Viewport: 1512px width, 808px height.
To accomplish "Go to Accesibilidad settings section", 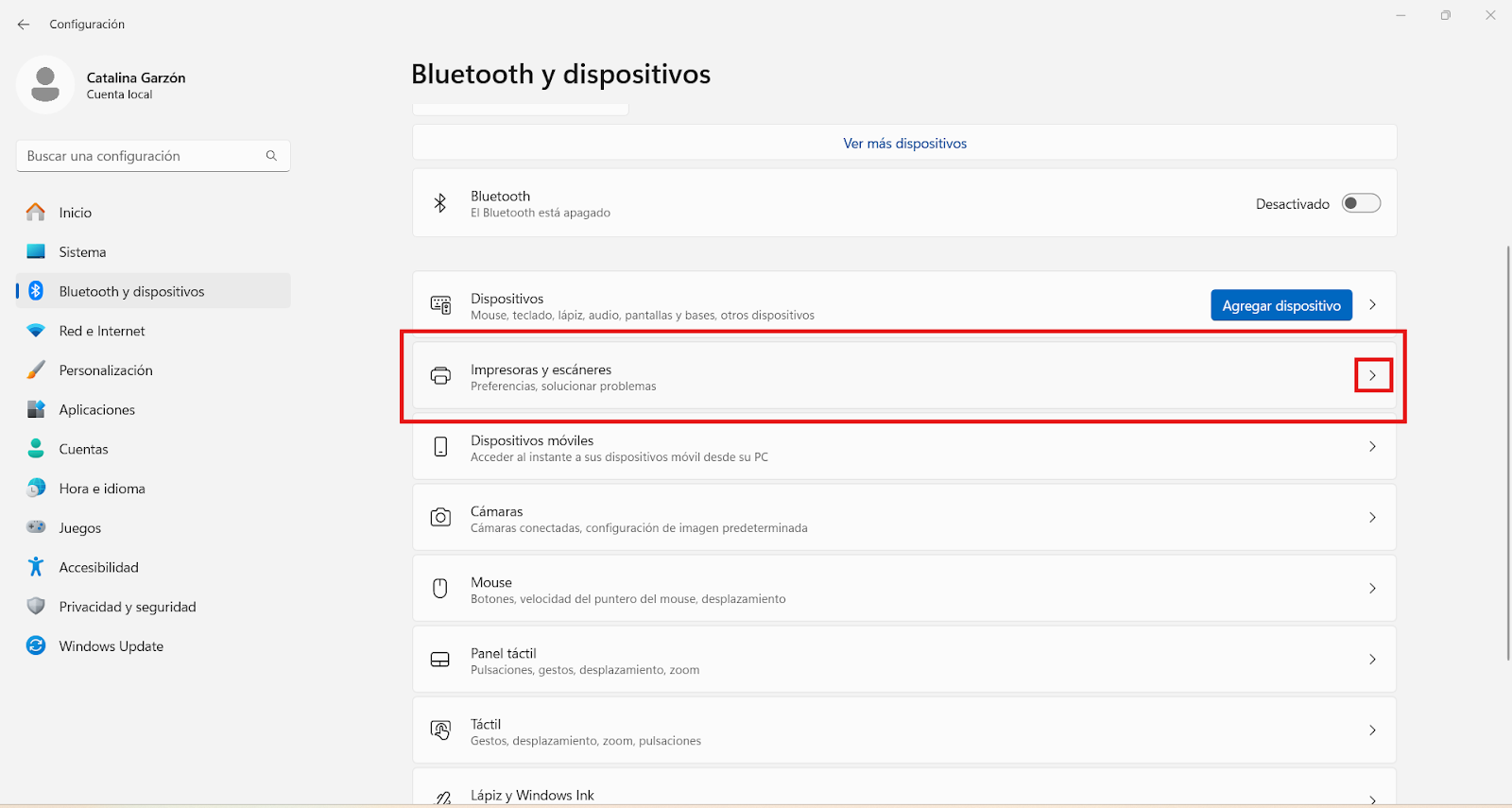I will (98, 567).
